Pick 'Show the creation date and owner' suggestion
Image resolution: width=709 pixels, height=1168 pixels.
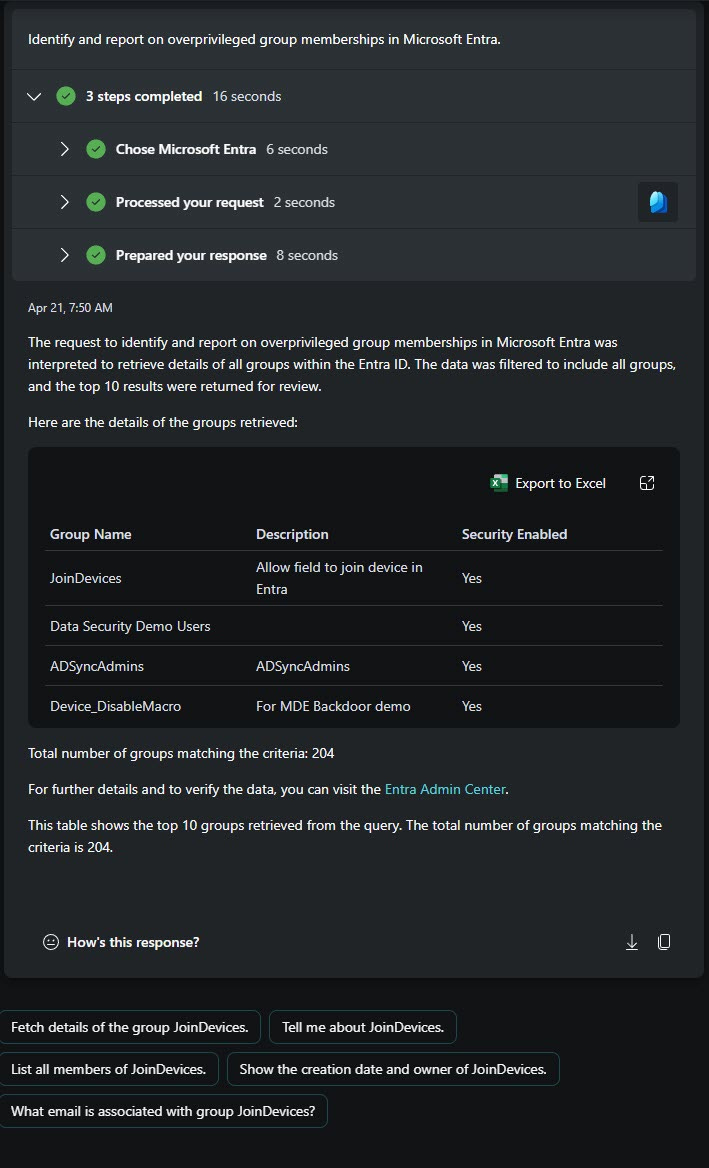click(393, 1069)
